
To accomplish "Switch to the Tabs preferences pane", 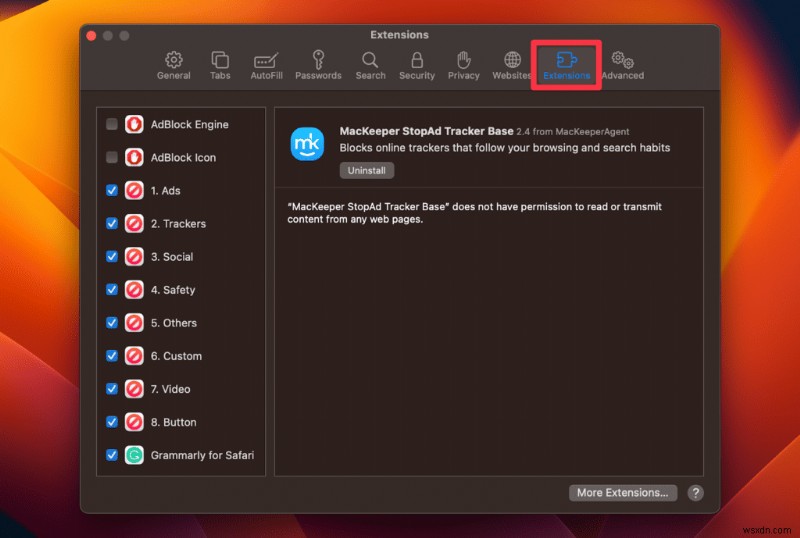I will [220, 65].
